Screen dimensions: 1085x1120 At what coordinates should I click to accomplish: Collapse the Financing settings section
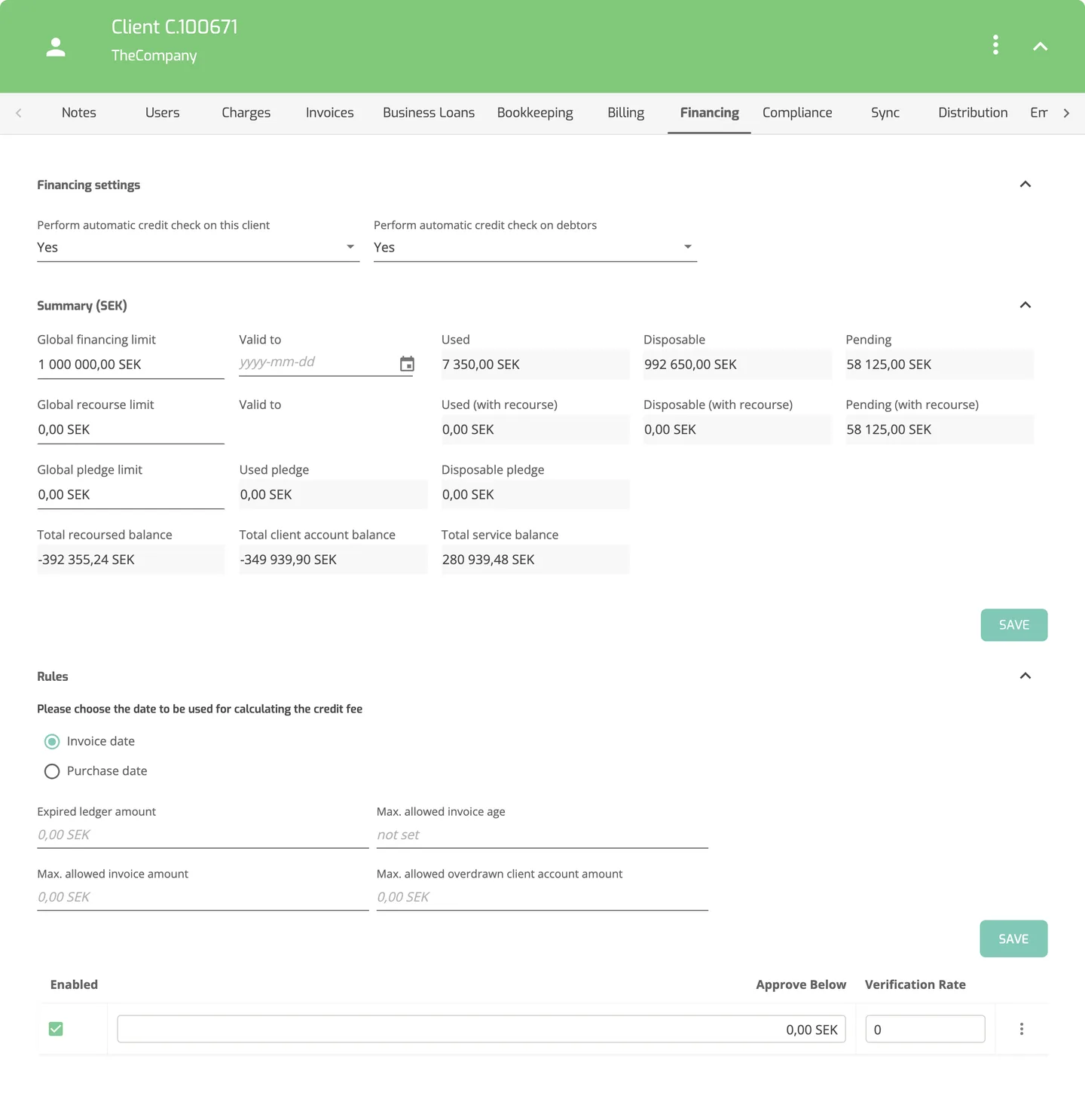(x=1025, y=185)
